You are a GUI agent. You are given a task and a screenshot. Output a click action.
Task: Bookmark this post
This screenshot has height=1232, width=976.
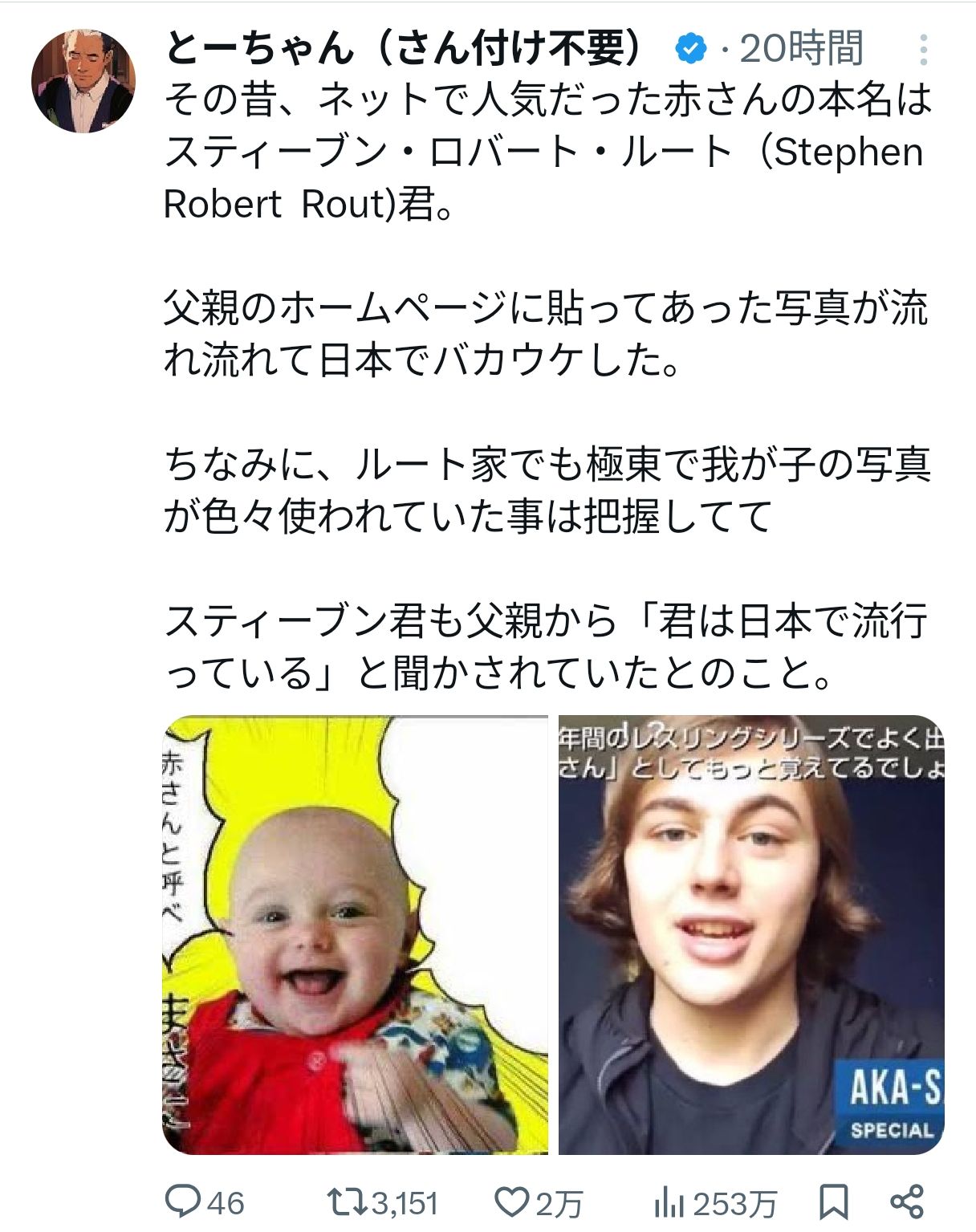tap(833, 1202)
